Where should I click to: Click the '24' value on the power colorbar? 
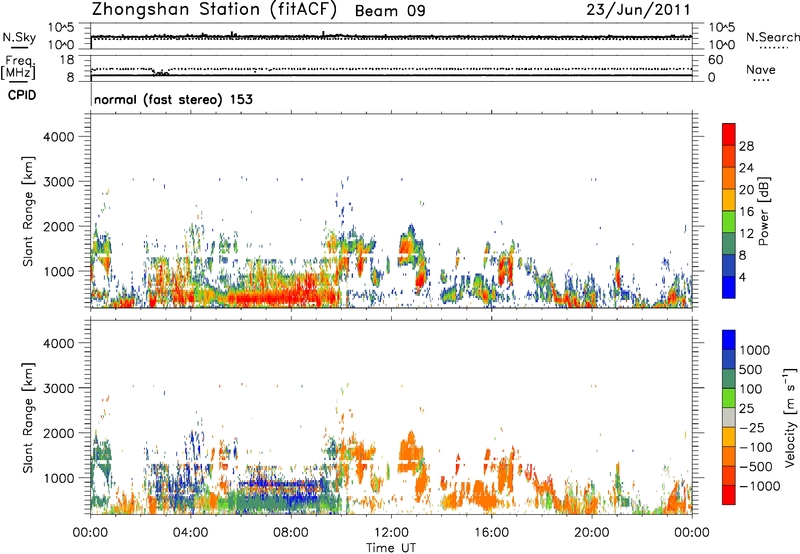746,168
